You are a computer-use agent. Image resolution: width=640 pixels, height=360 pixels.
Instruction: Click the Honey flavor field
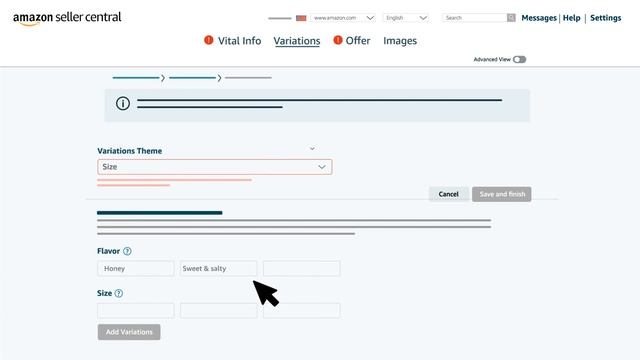pos(136,269)
